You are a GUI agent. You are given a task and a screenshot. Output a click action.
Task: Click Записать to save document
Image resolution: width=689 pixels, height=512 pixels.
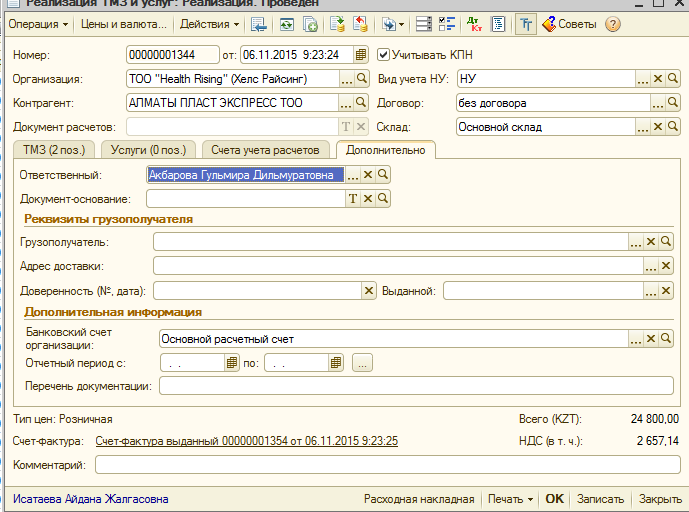click(600, 499)
